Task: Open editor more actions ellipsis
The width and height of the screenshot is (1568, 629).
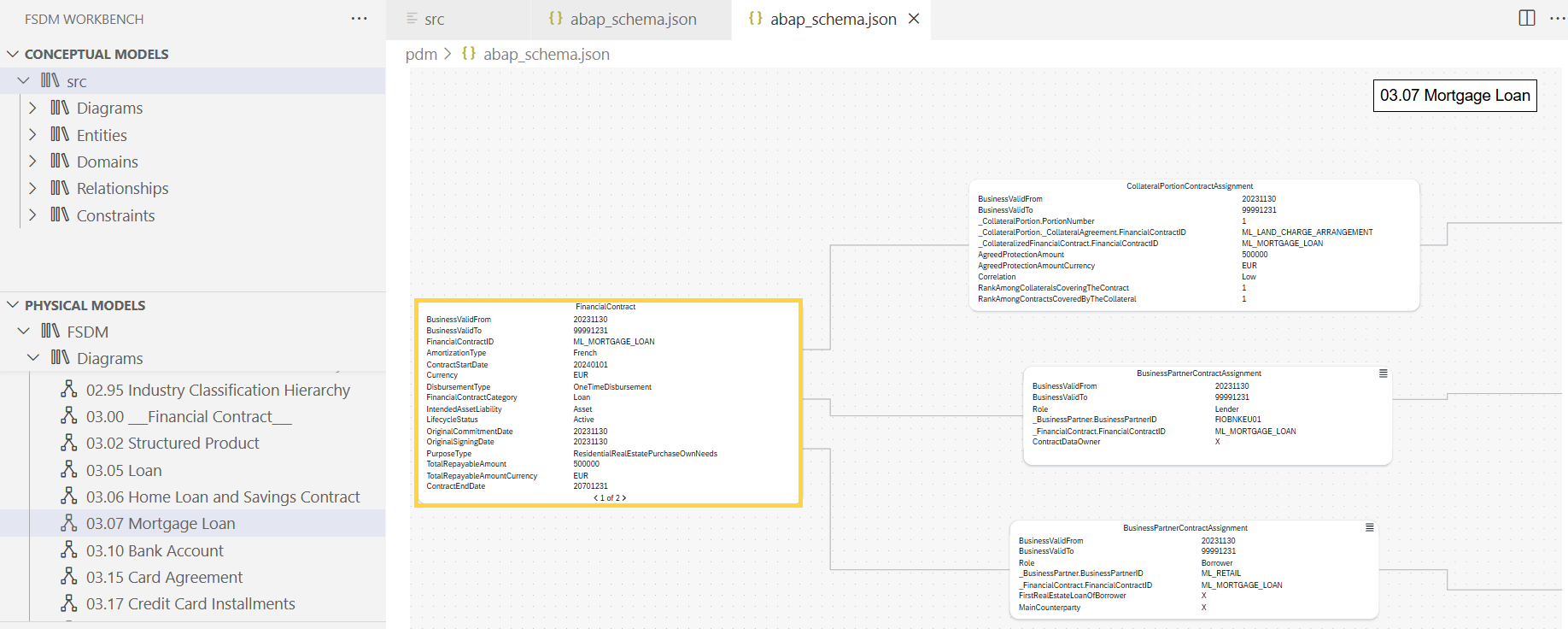Action: click(1557, 18)
